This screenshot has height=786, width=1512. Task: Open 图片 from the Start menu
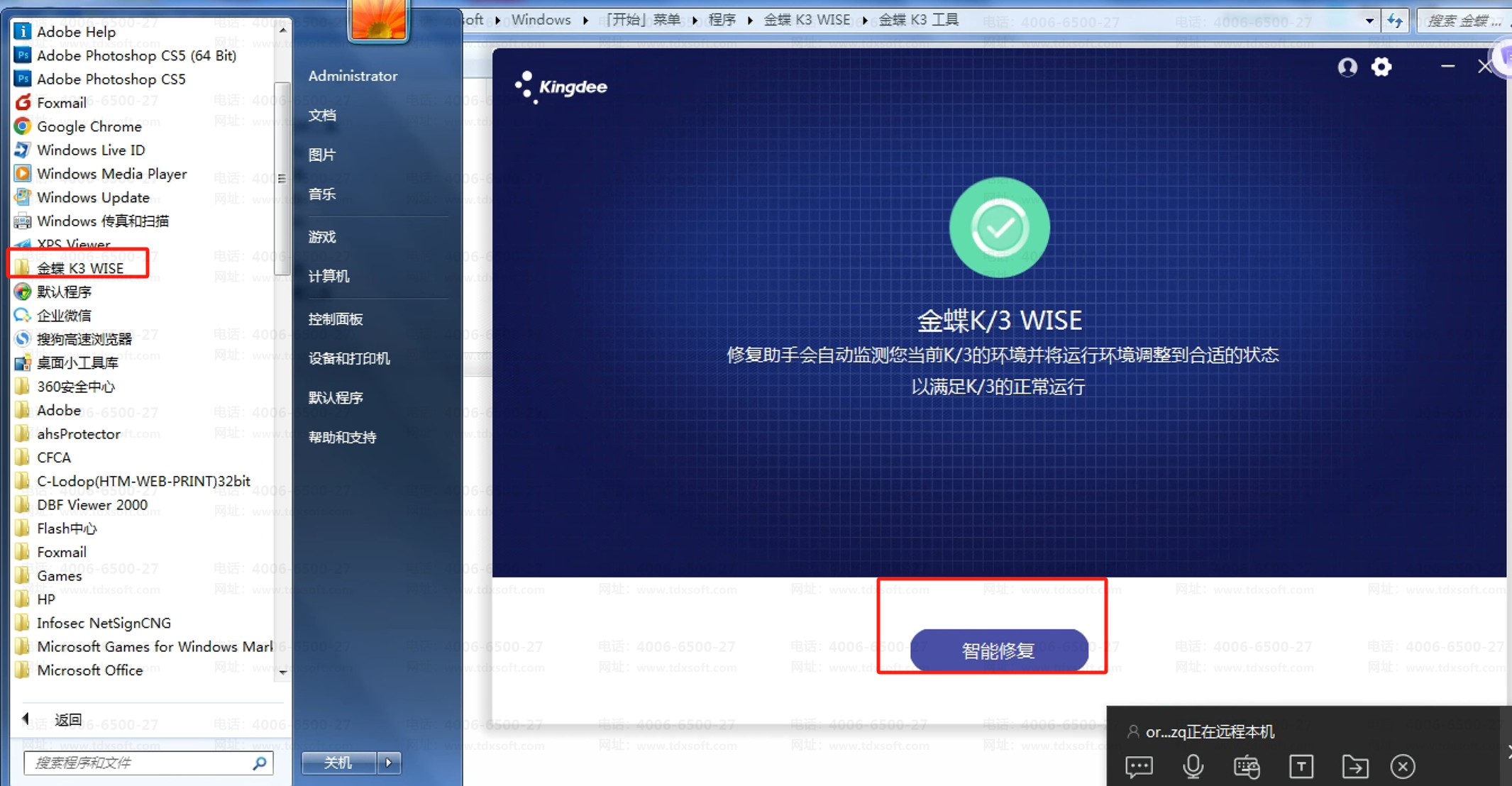click(x=322, y=155)
